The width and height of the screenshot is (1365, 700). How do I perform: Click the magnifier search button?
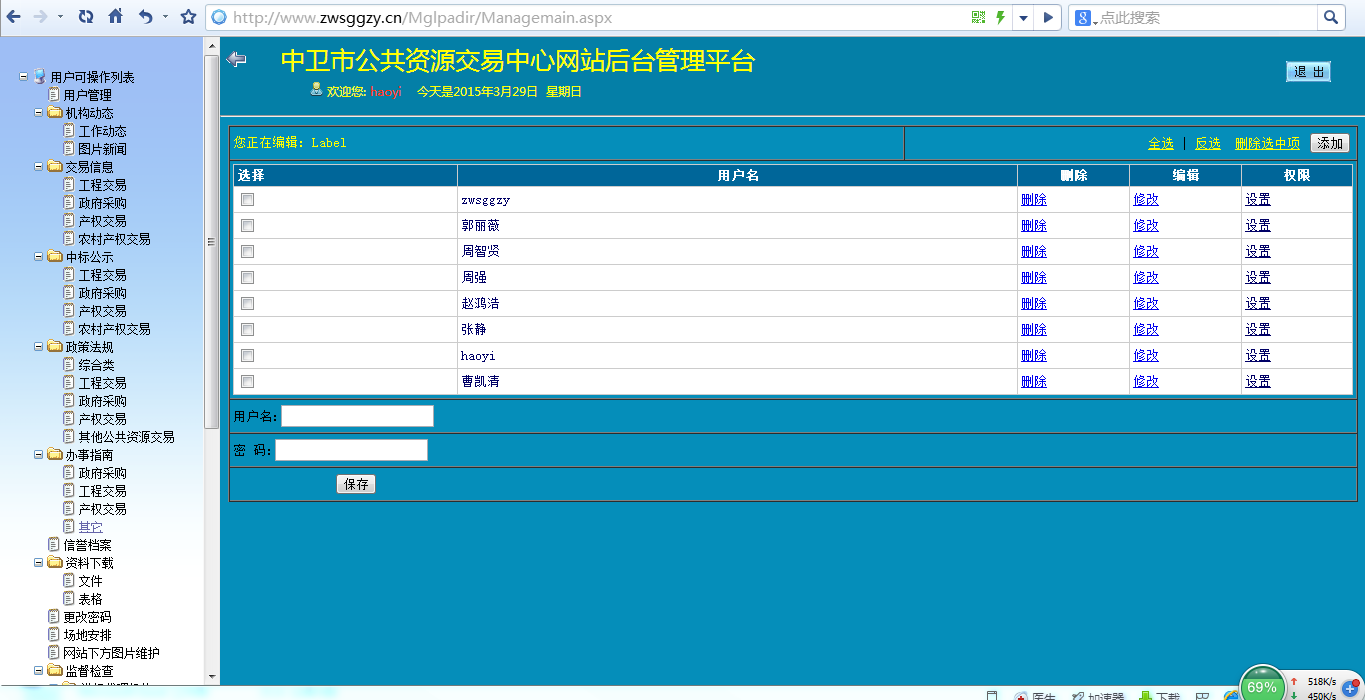tap(1331, 17)
